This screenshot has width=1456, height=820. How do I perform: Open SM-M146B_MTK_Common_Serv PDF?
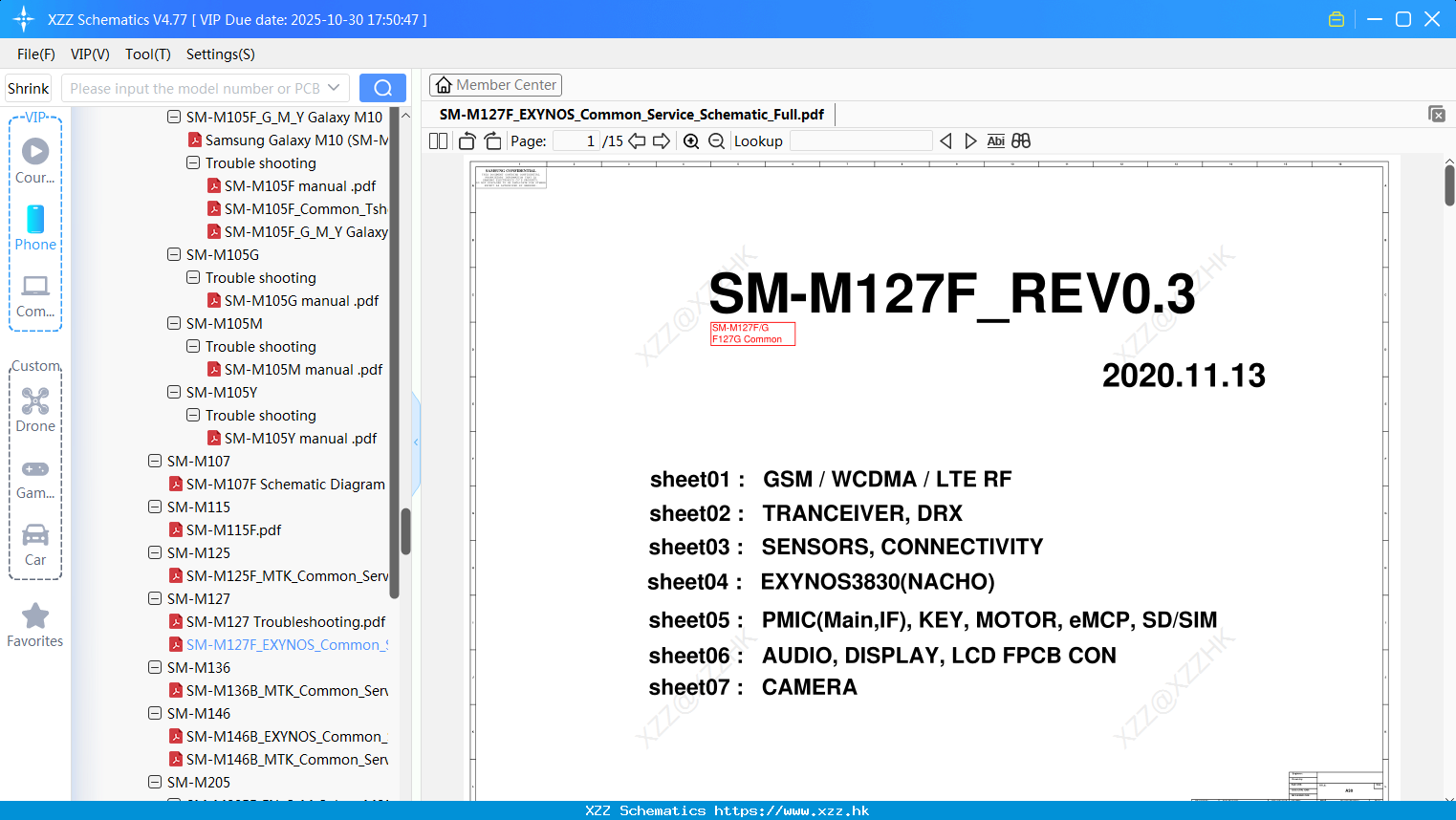[x=287, y=760]
